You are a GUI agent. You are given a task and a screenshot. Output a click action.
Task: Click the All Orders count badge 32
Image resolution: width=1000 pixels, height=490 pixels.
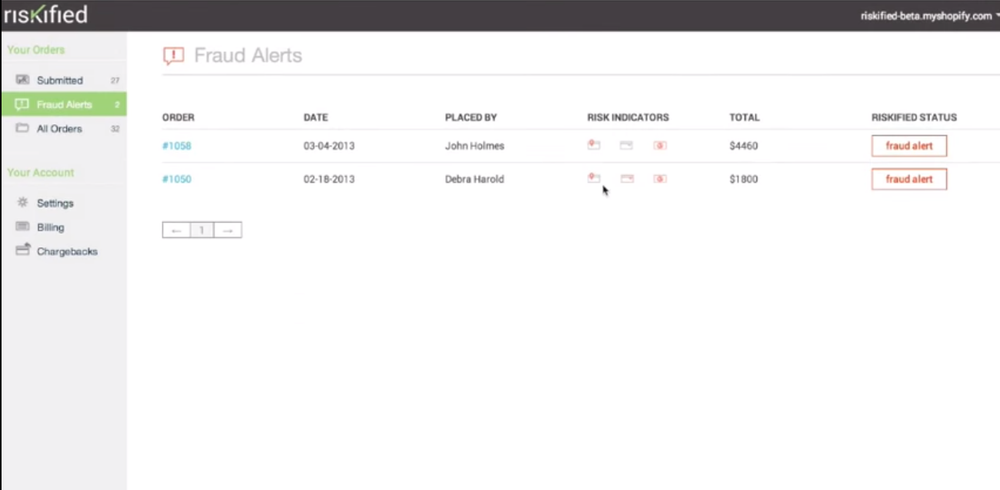pyautogui.click(x=115, y=129)
